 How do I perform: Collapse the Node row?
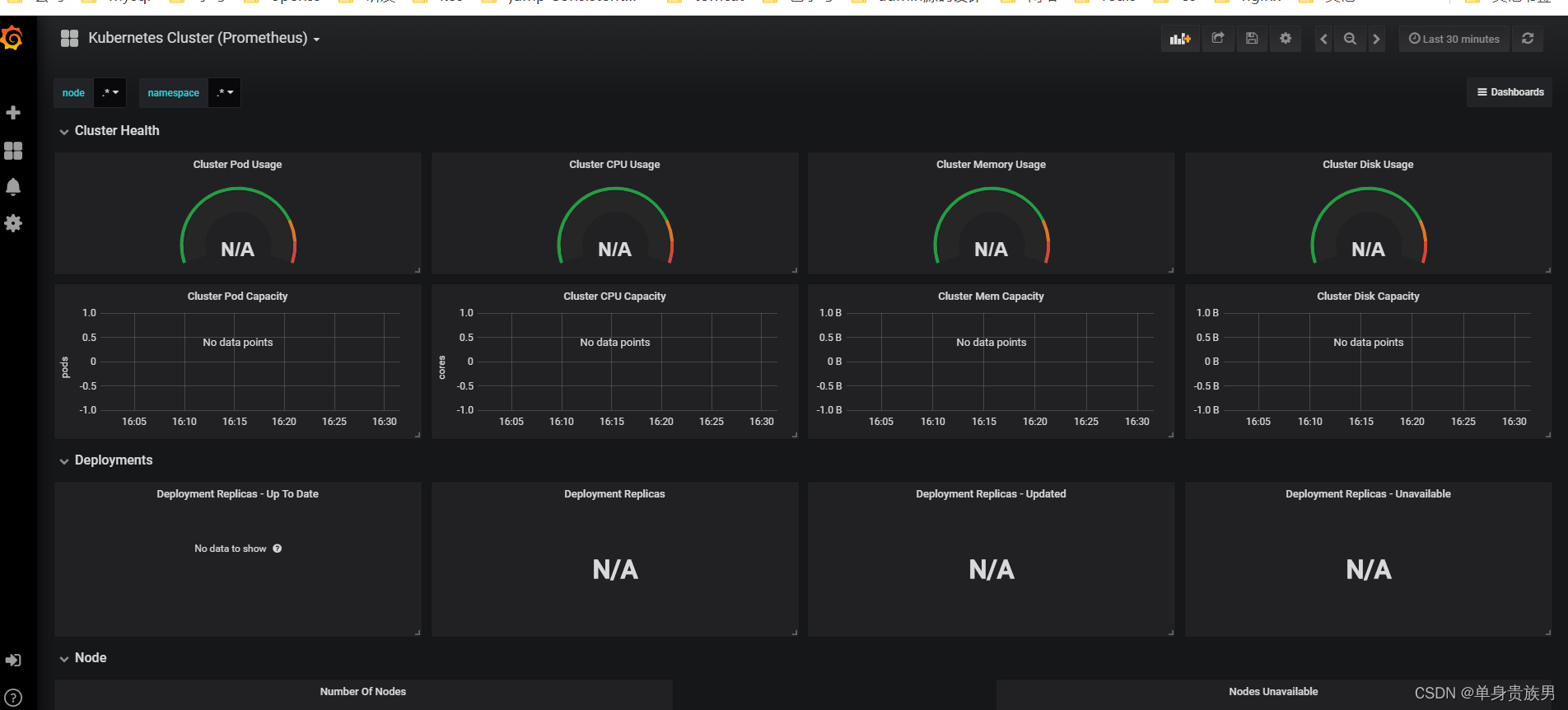pos(82,658)
